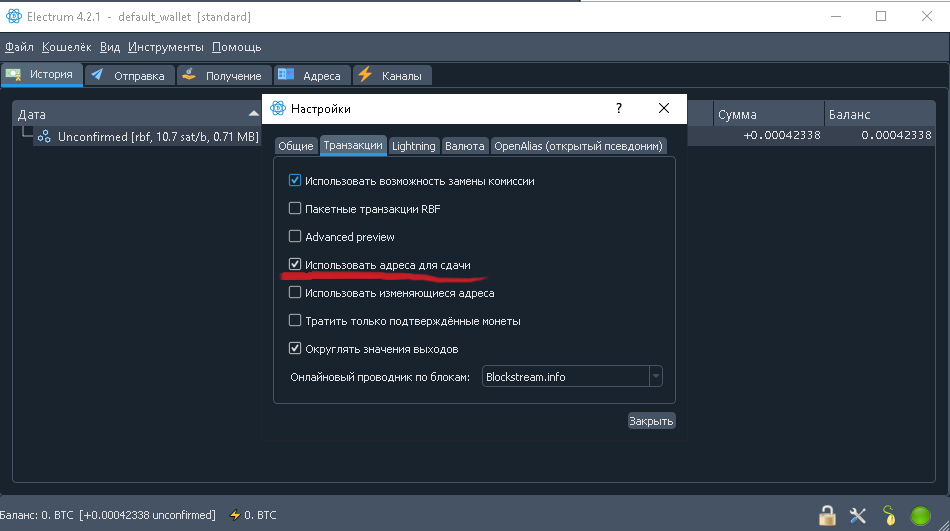Screen dimensions: 950x531
Task: Enable 'Использовать изменяющиеся адреса' checkbox
Action: tap(294, 292)
